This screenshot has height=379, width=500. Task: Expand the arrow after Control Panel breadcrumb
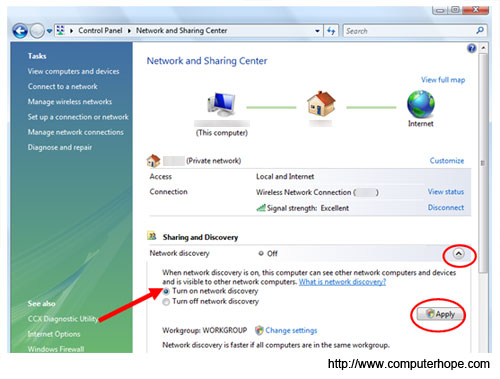coord(129,31)
